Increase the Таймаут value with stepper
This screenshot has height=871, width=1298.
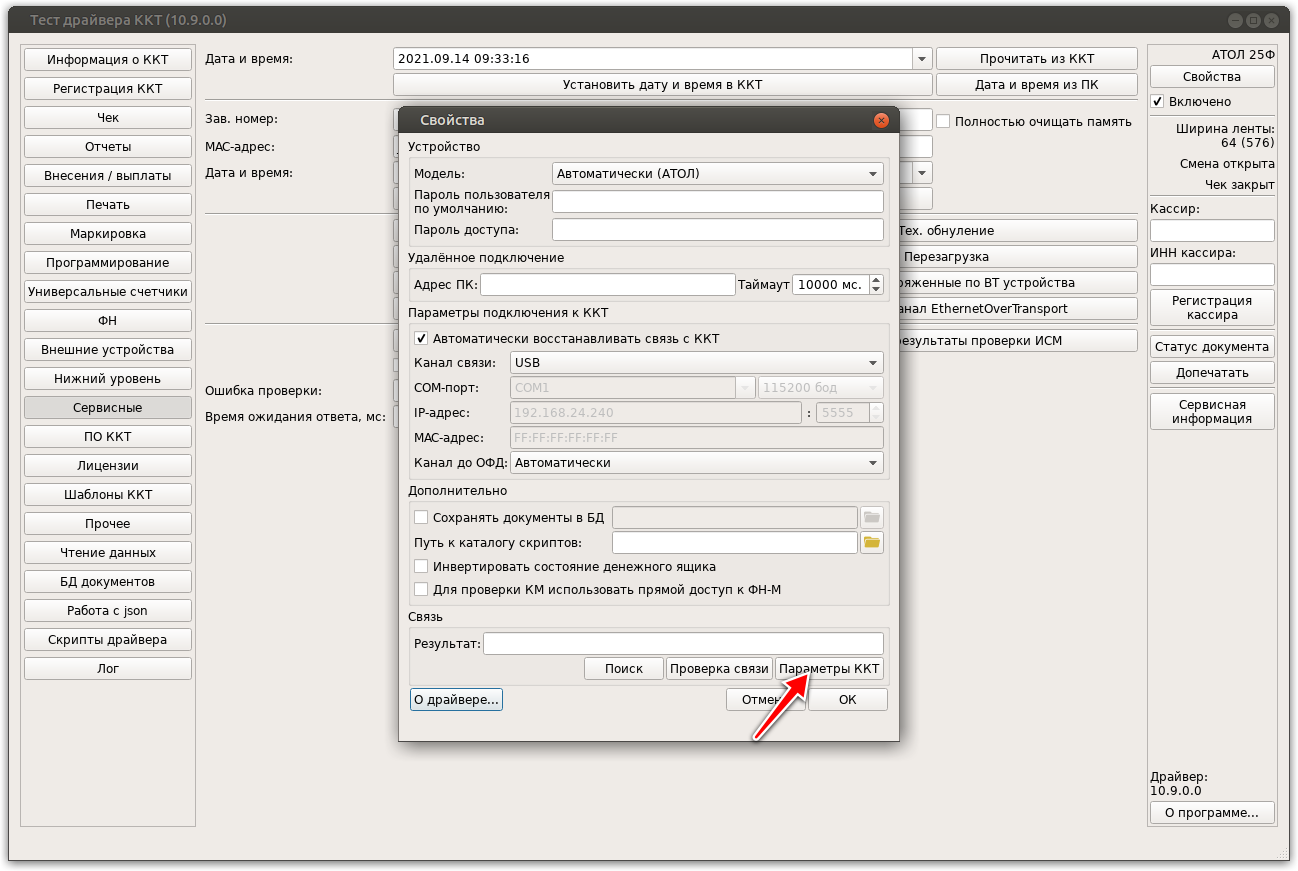pyautogui.click(x=876, y=279)
